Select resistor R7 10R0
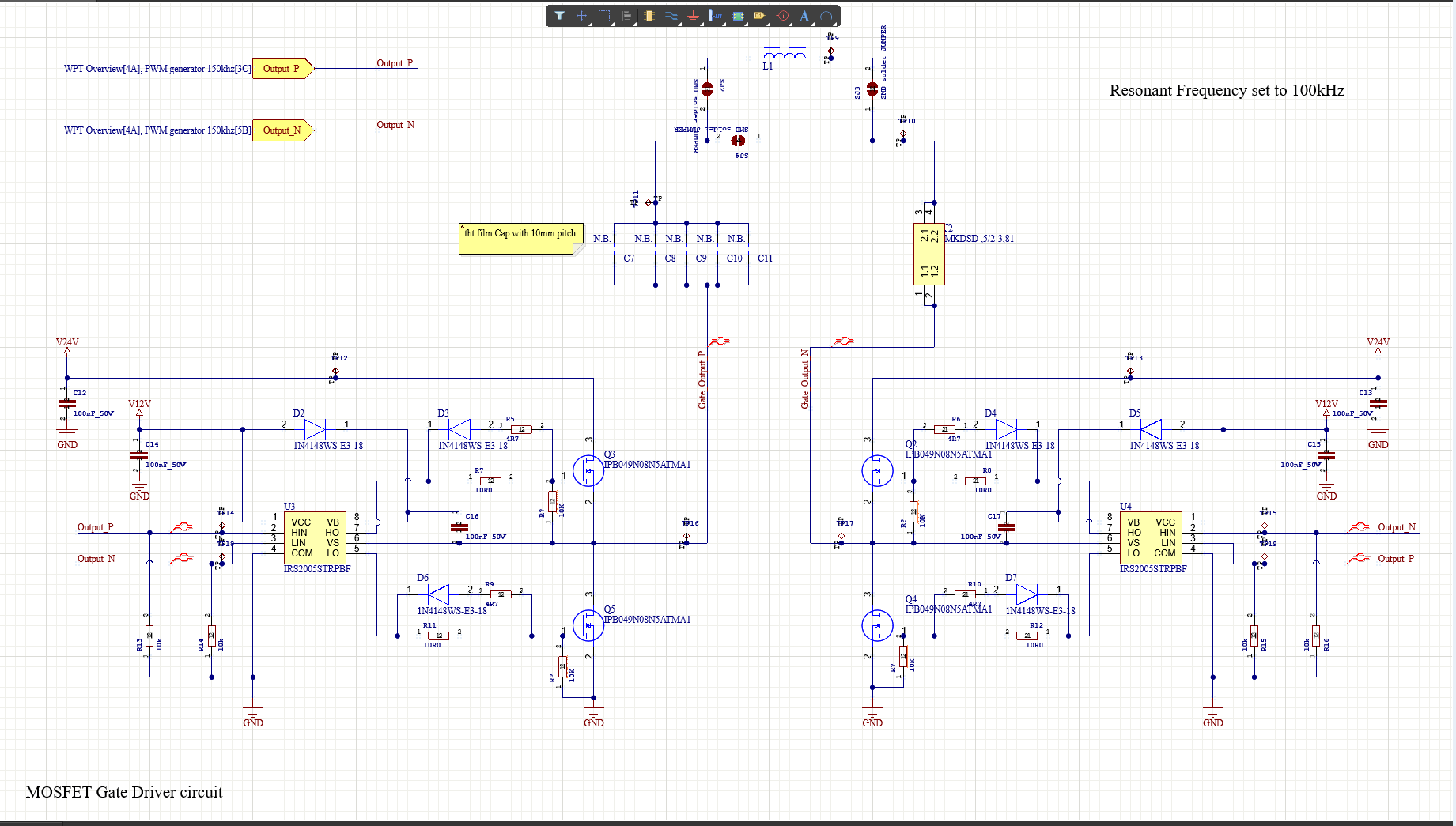 (x=490, y=481)
